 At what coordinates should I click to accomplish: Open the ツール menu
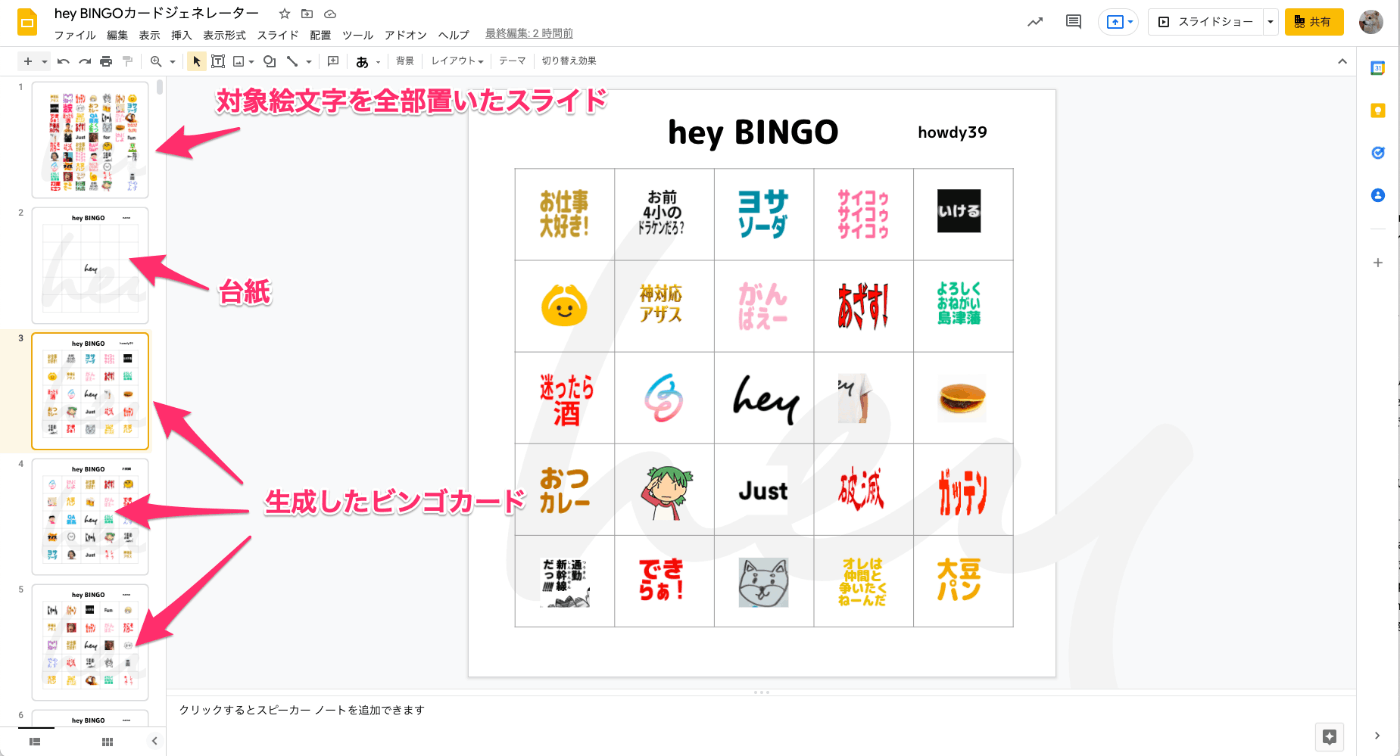coord(357,35)
